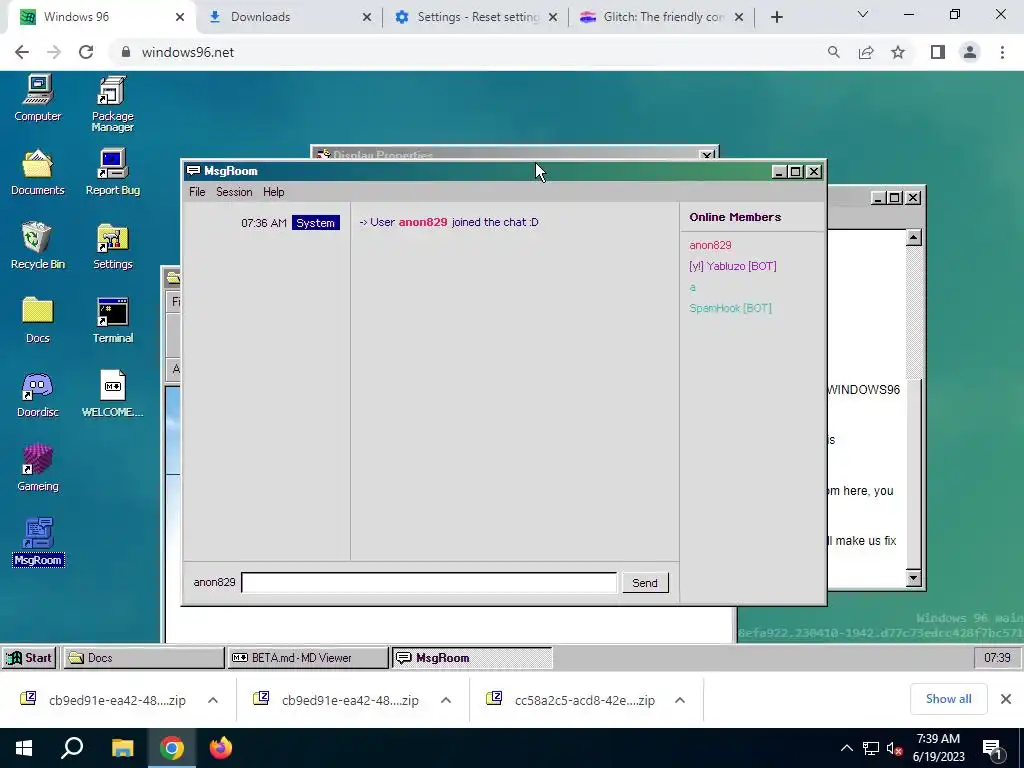Expand the tab search chevron
Image resolution: width=1024 pixels, height=768 pixels.
(x=863, y=14)
